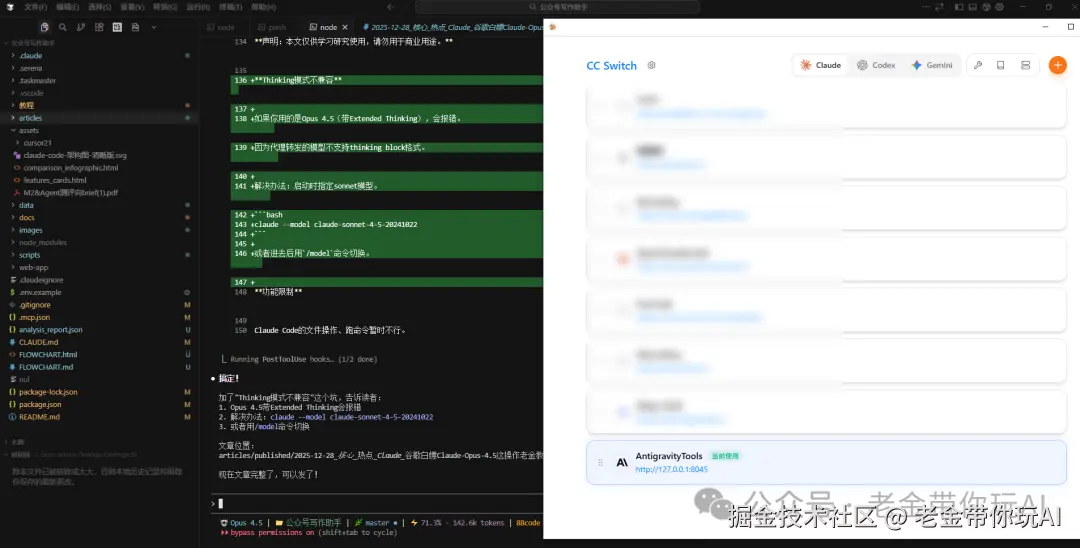Open the FLOWCHART.md file
The image size is (1080, 548).
tap(46, 367)
